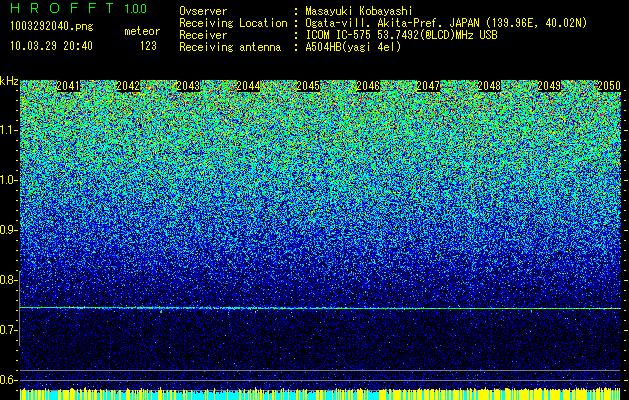
Task: Click the kHz axis unit label
Action: [9, 81]
